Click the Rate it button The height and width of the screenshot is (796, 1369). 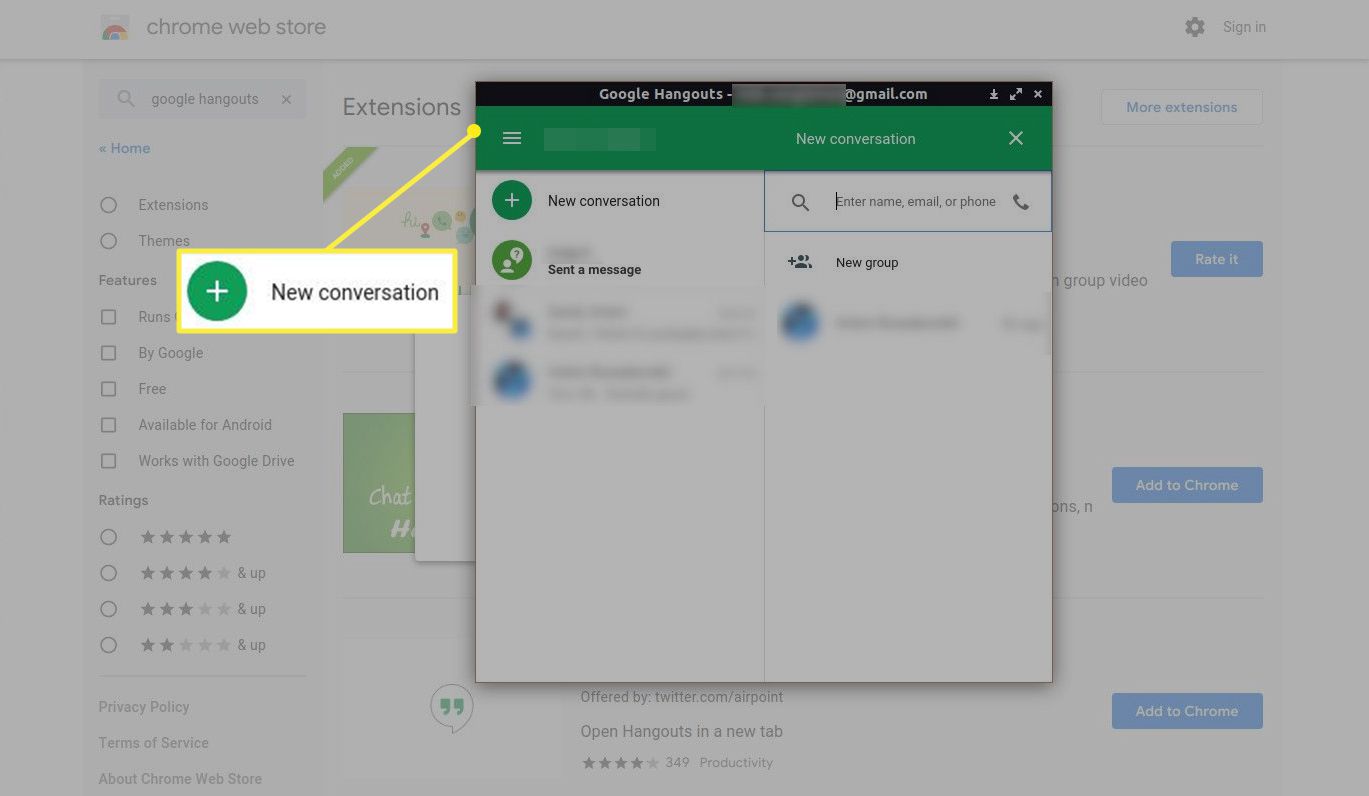pos(1216,259)
